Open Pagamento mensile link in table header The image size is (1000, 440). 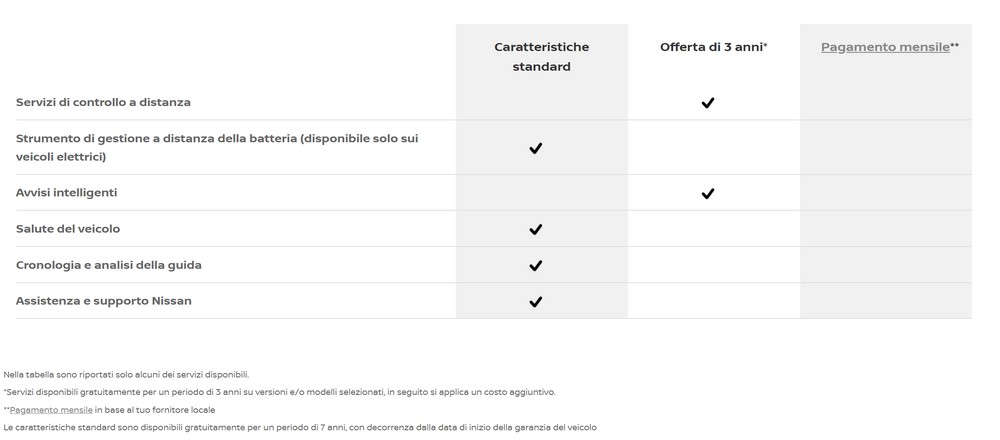[885, 47]
